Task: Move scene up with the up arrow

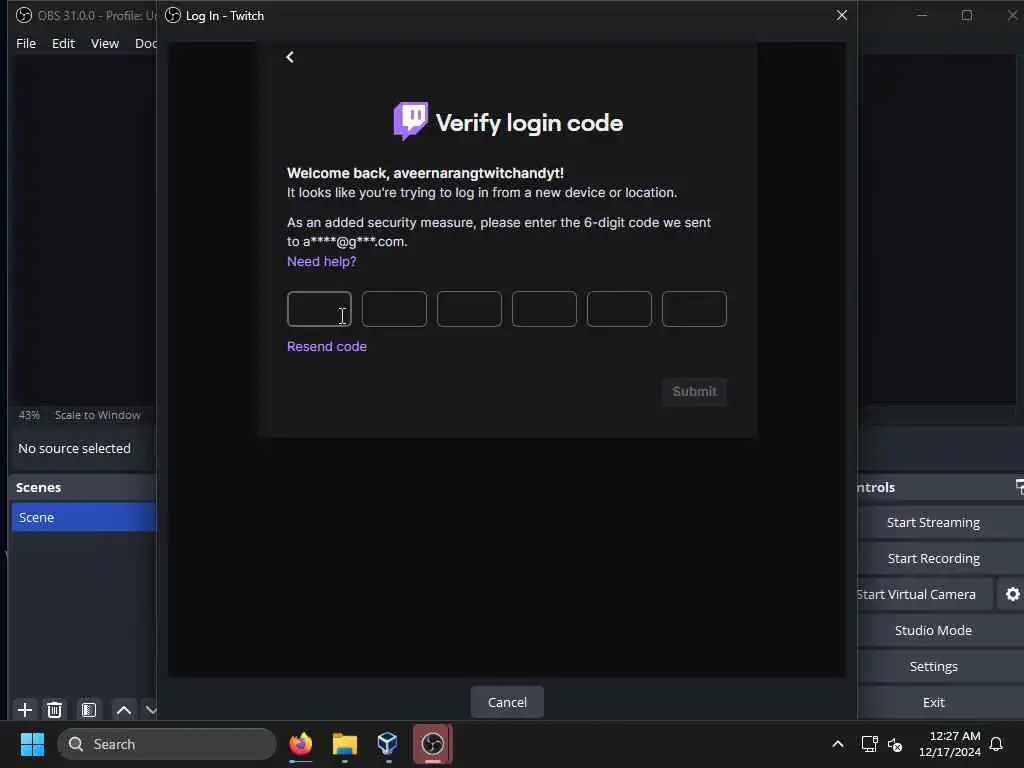Action: click(x=123, y=710)
